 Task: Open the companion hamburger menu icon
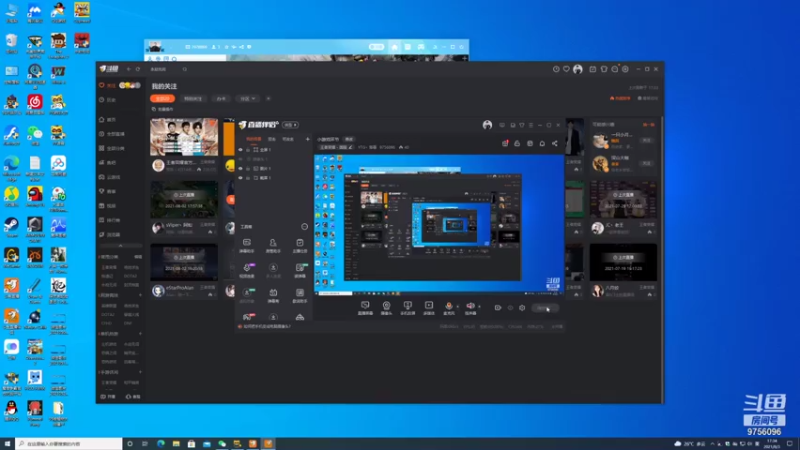[x=531, y=125]
